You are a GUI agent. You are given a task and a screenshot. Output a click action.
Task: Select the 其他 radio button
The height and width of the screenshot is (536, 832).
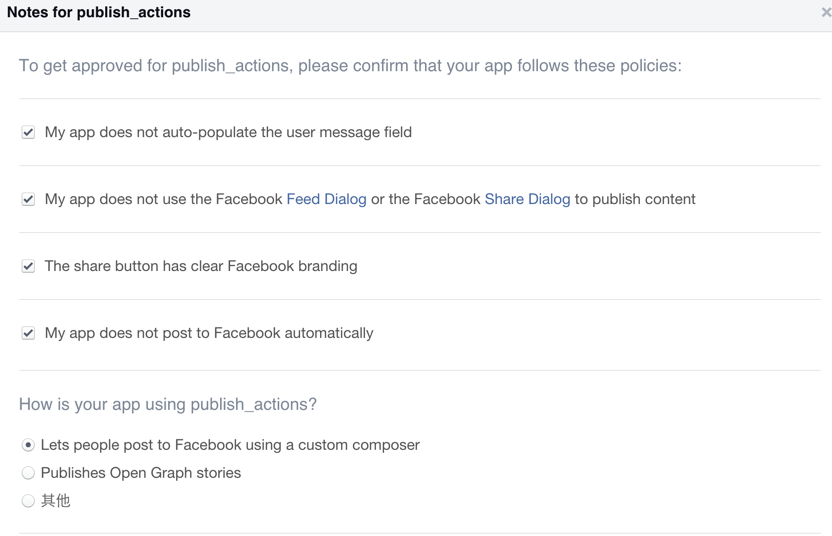(x=28, y=501)
